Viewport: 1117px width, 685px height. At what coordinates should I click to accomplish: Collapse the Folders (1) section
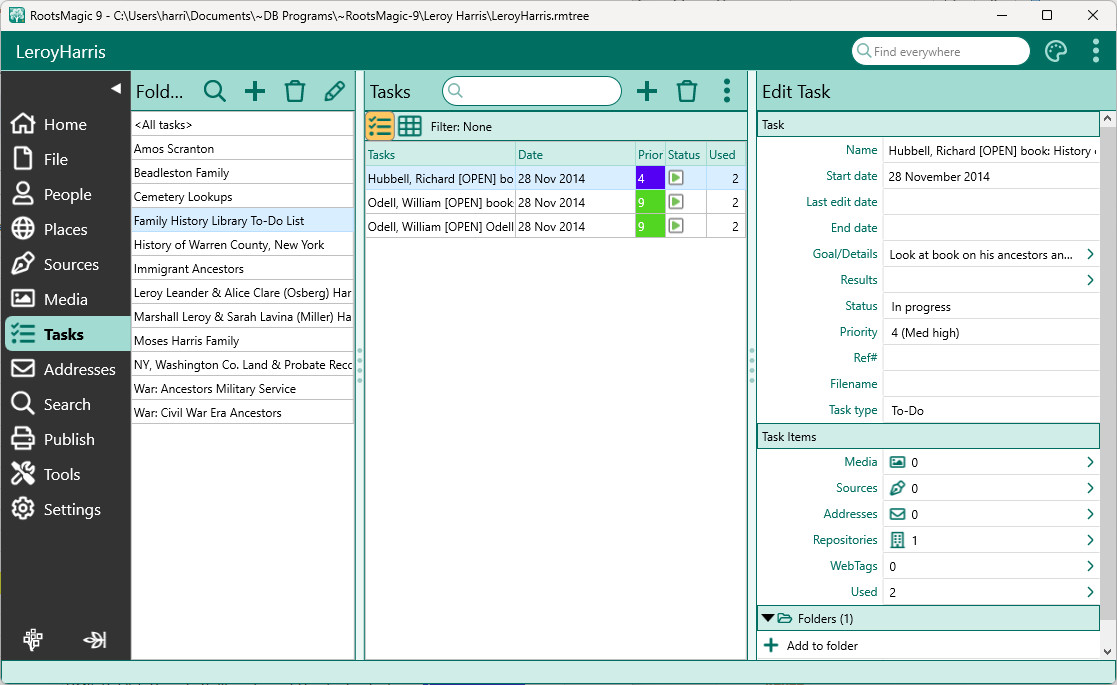pyautogui.click(x=768, y=619)
